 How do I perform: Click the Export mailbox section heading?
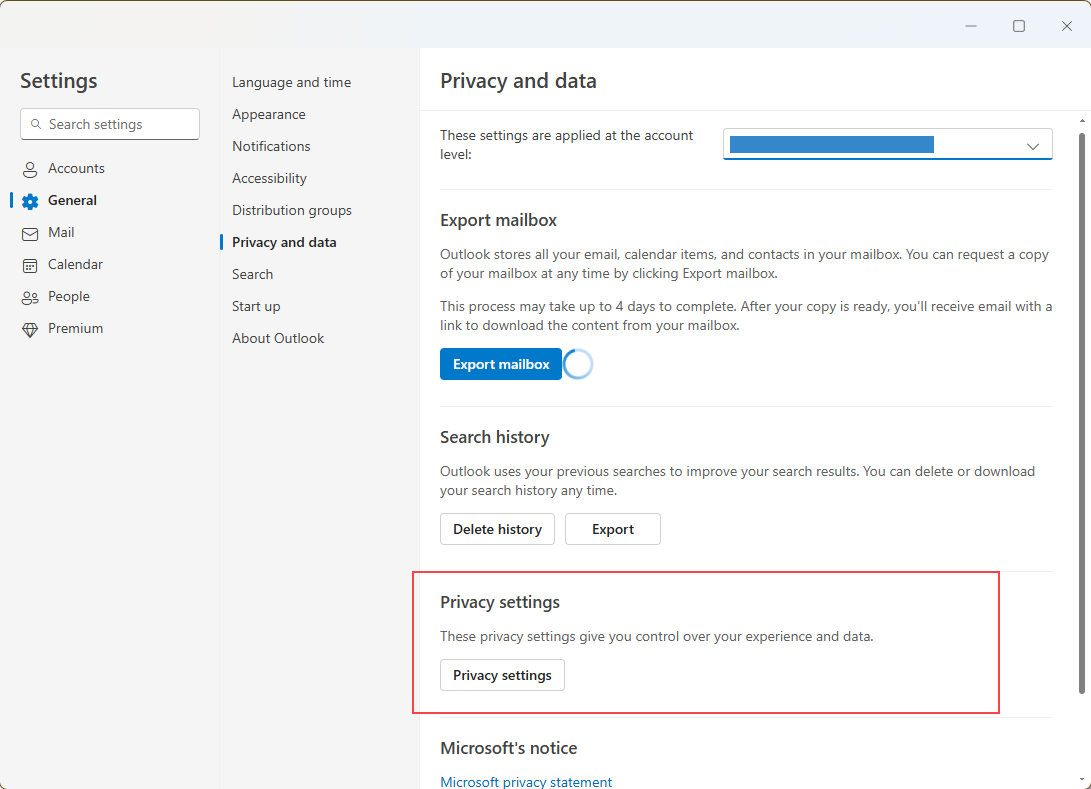pyautogui.click(x=498, y=221)
